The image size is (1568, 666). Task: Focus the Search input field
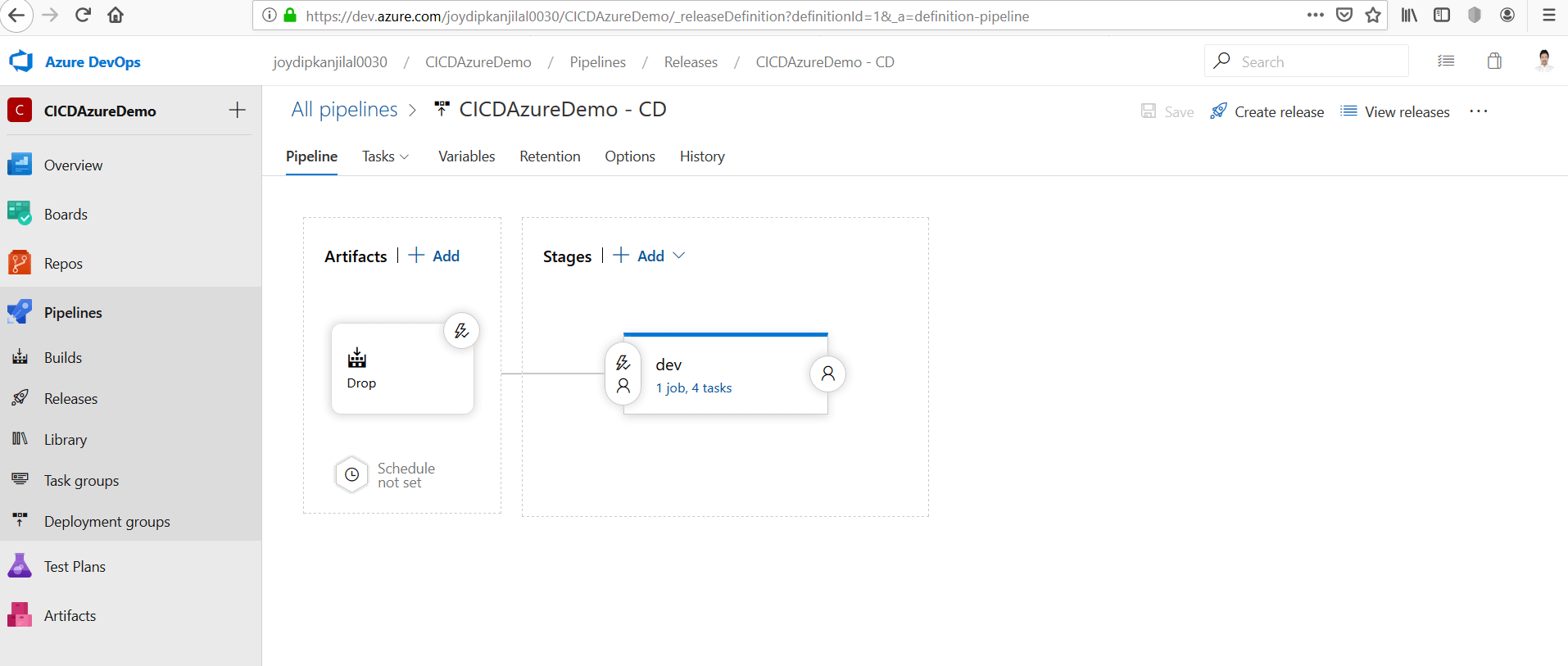(x=1307, y=61)
